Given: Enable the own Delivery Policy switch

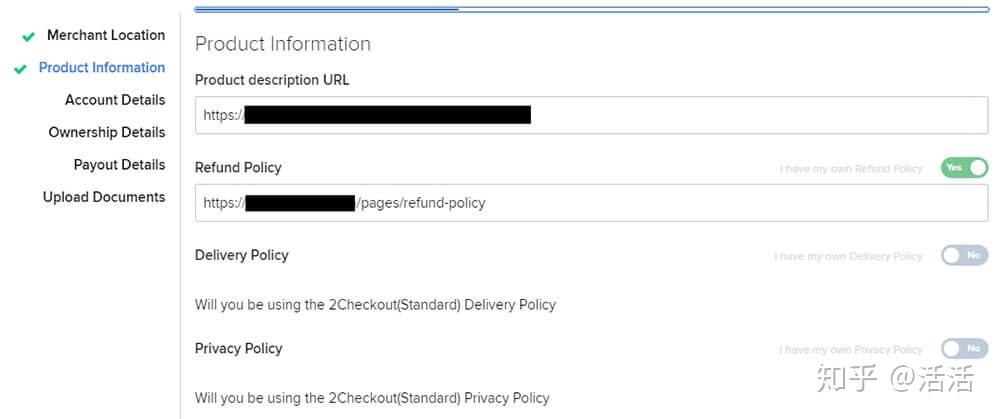Looking at the screenshot, I should click(x=964, y=256).
